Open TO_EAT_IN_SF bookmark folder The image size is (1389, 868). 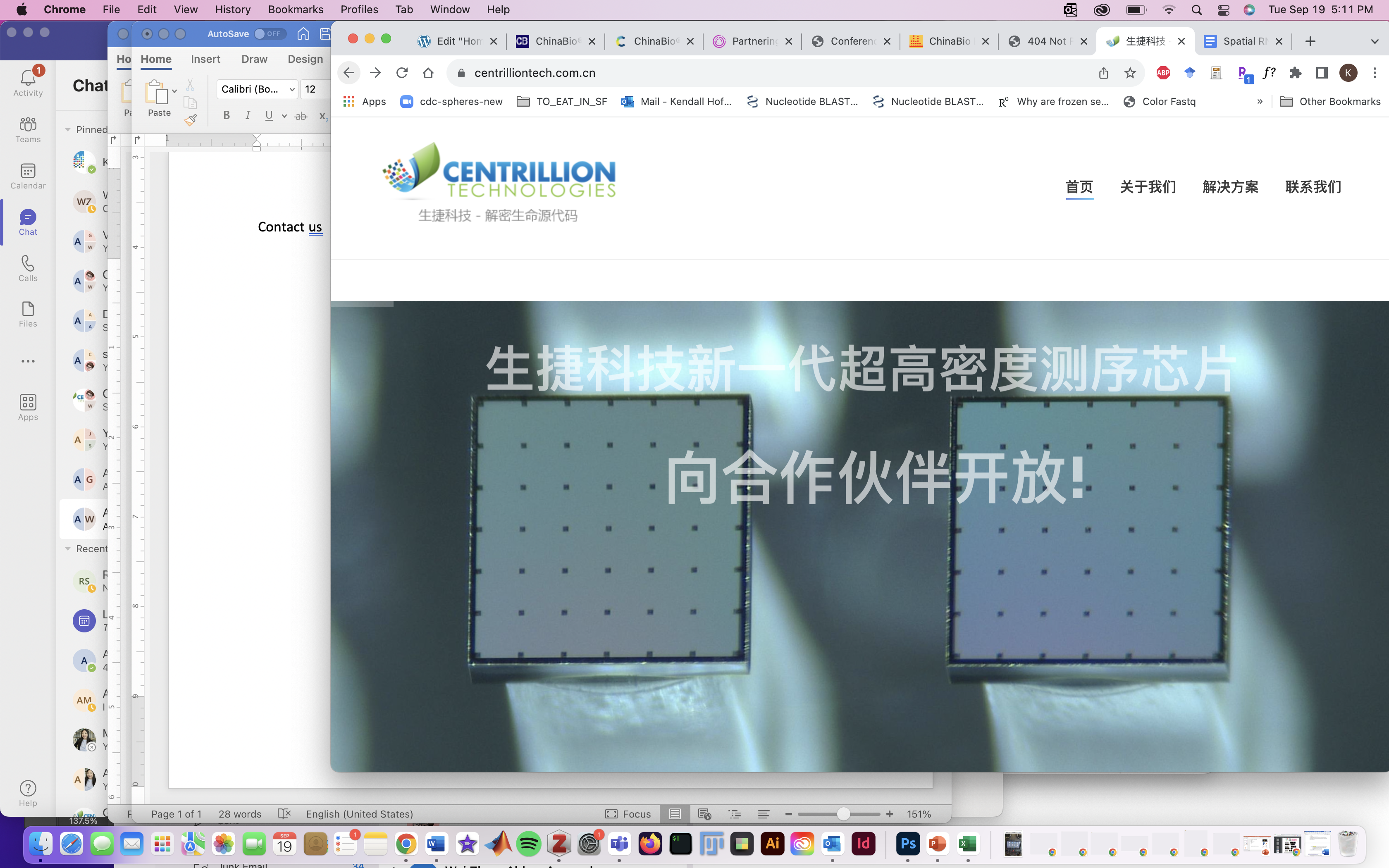[562, 102]
